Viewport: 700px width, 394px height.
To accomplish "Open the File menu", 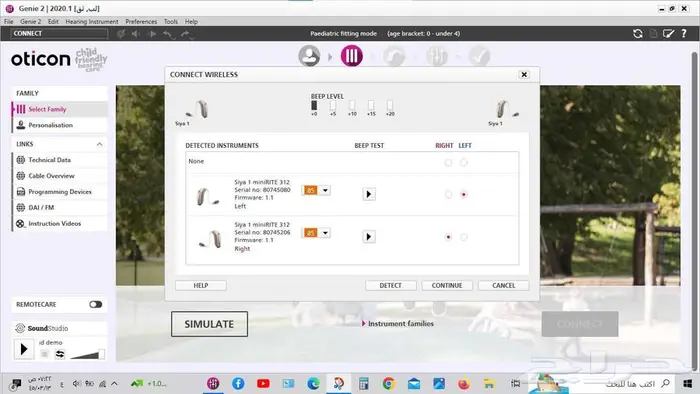I will pyautogui.click(x=8, y=21).
